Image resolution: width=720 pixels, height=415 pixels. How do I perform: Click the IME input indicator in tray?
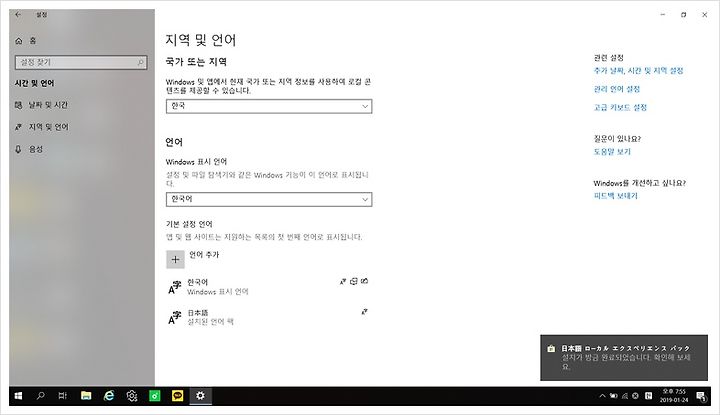pos(648,396)
